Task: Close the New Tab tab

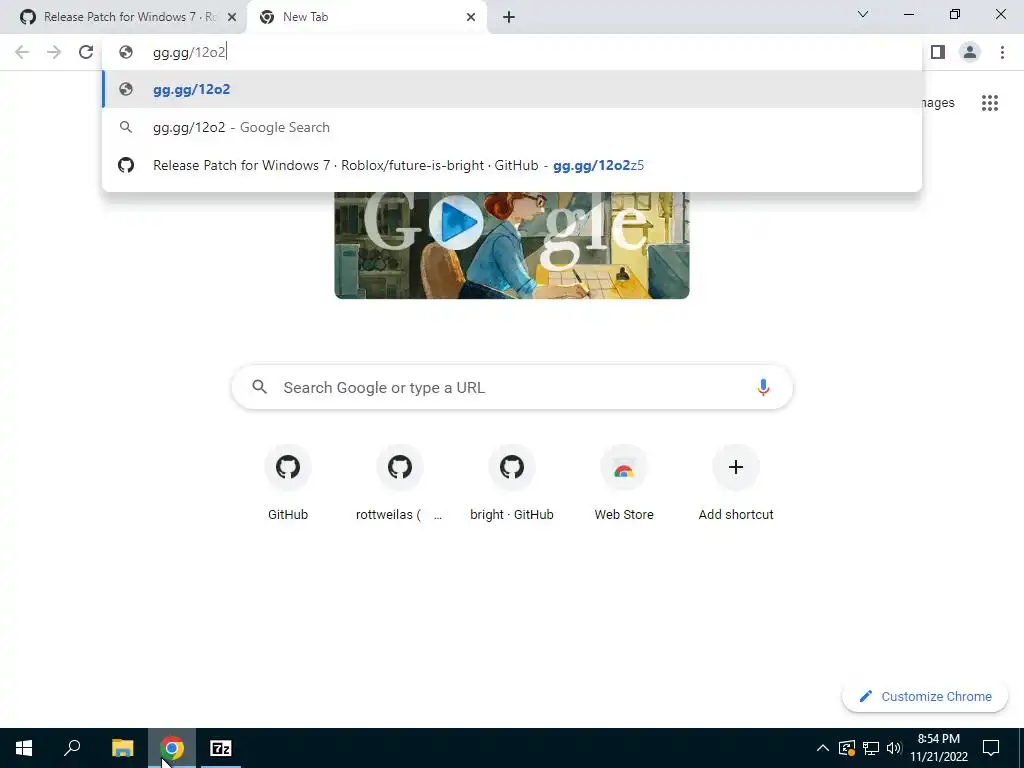Action: point(471,17)
